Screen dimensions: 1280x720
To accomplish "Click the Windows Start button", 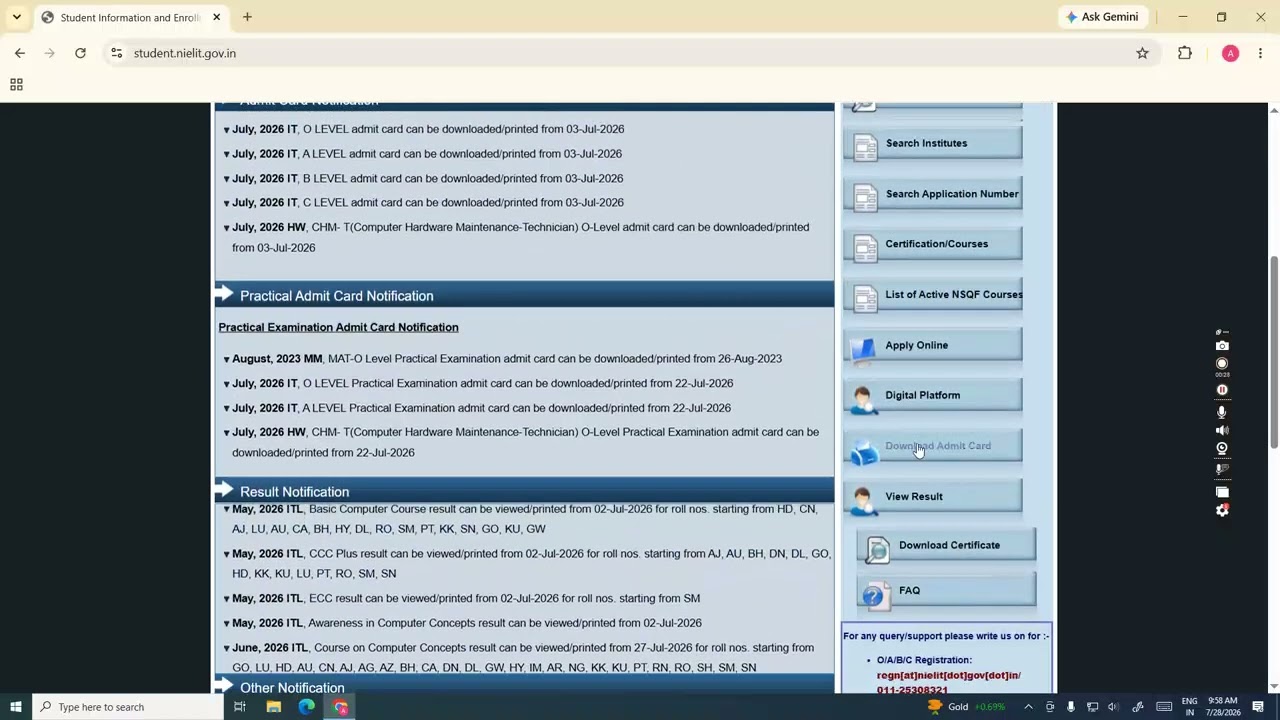I will (16, 707).
